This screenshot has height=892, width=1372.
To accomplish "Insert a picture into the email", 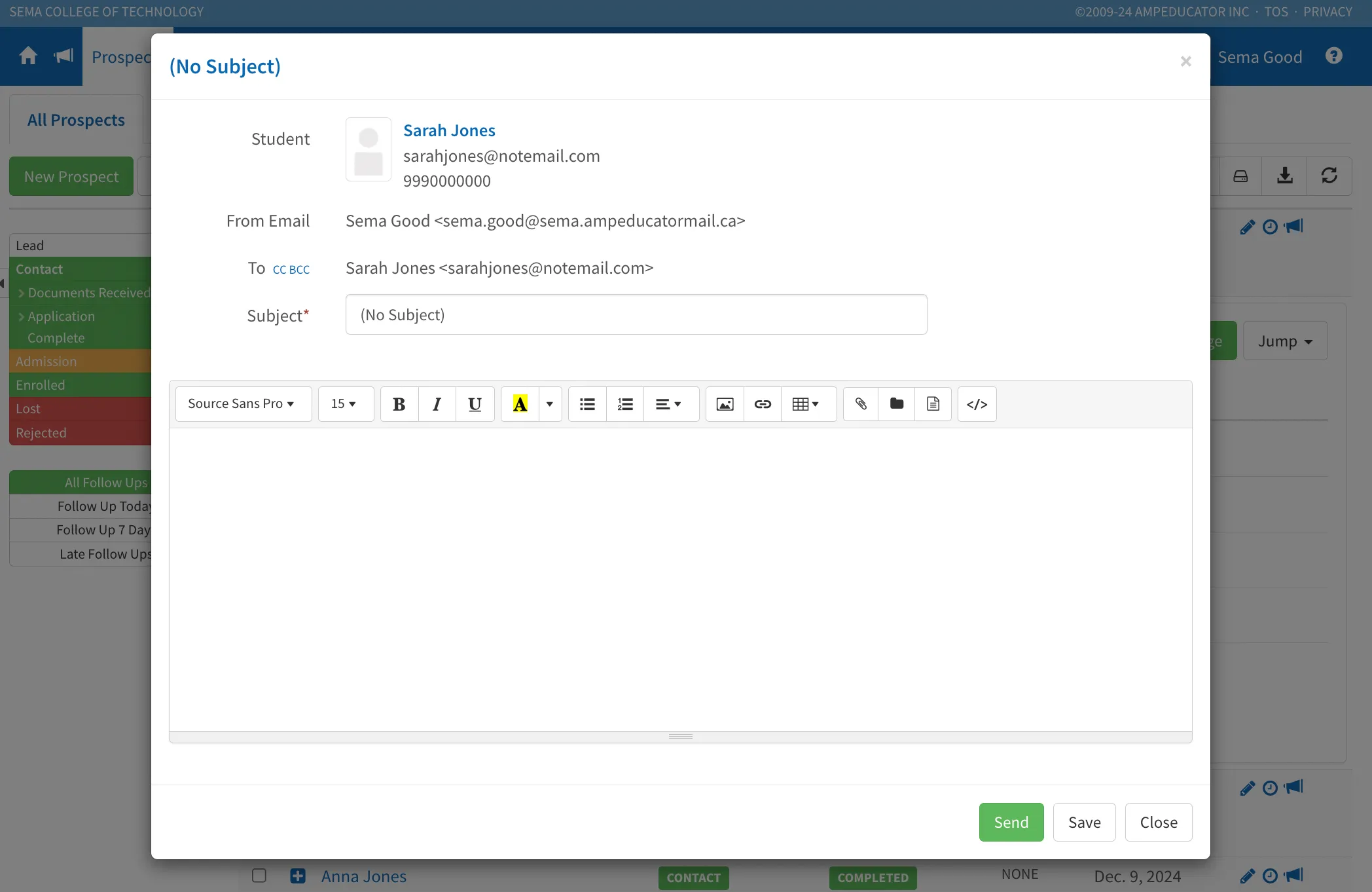I will 725,404.
